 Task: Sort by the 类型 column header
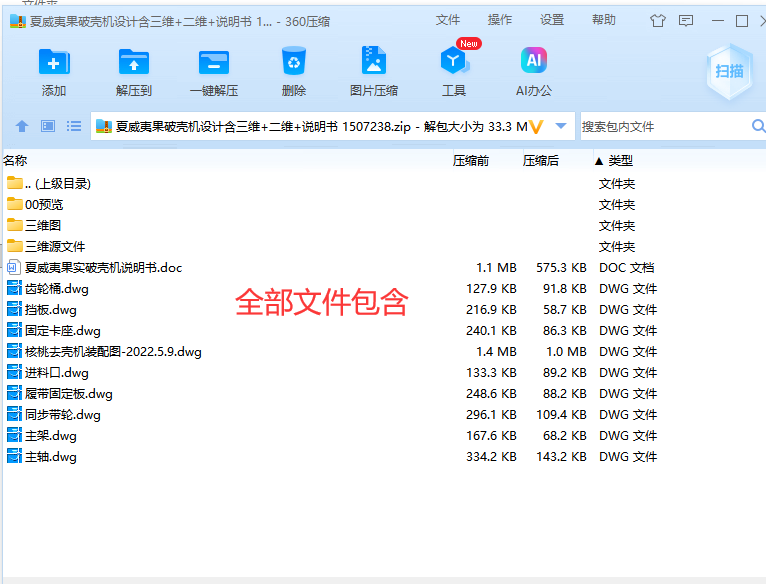[620, 160]
